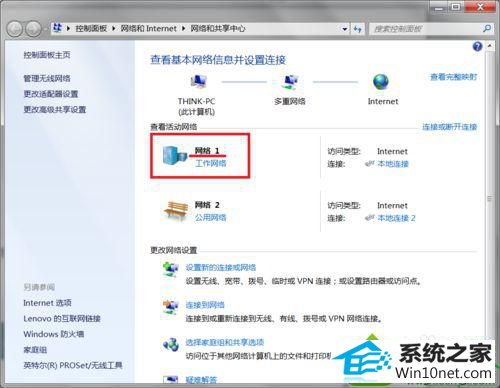The height and width of the screenshot is (388, 500).
Task: Open Windows 防火墙 from the sidebar
Action: (53, 334)
